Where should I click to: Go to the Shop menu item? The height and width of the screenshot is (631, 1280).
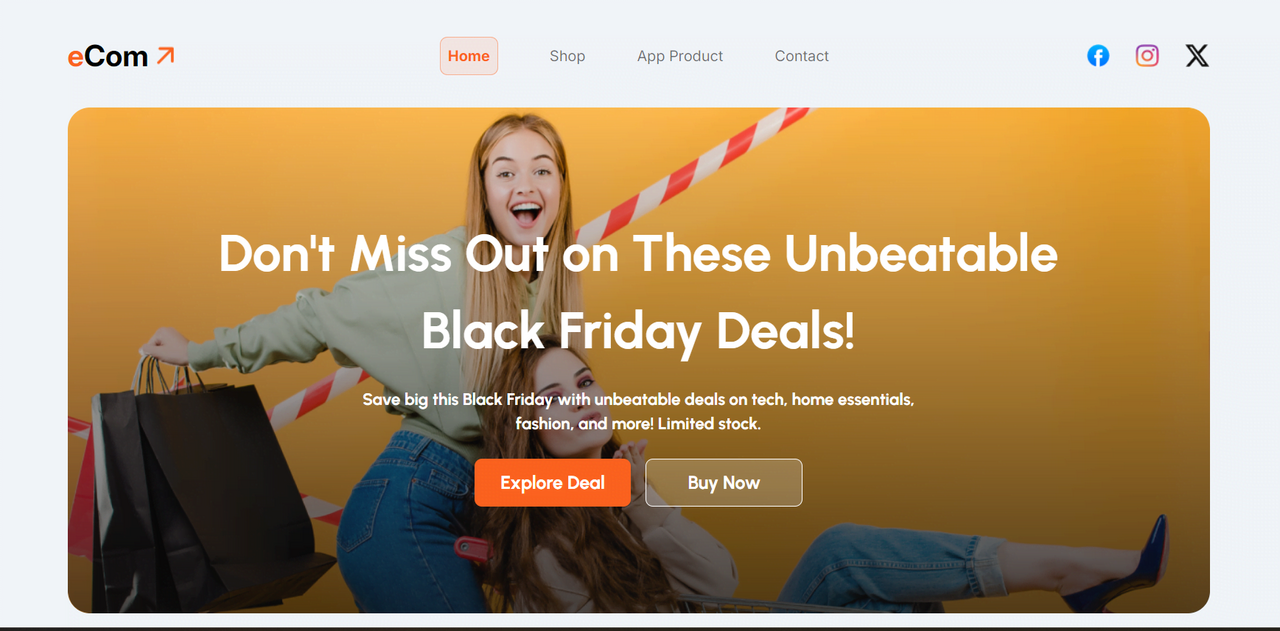567,56
